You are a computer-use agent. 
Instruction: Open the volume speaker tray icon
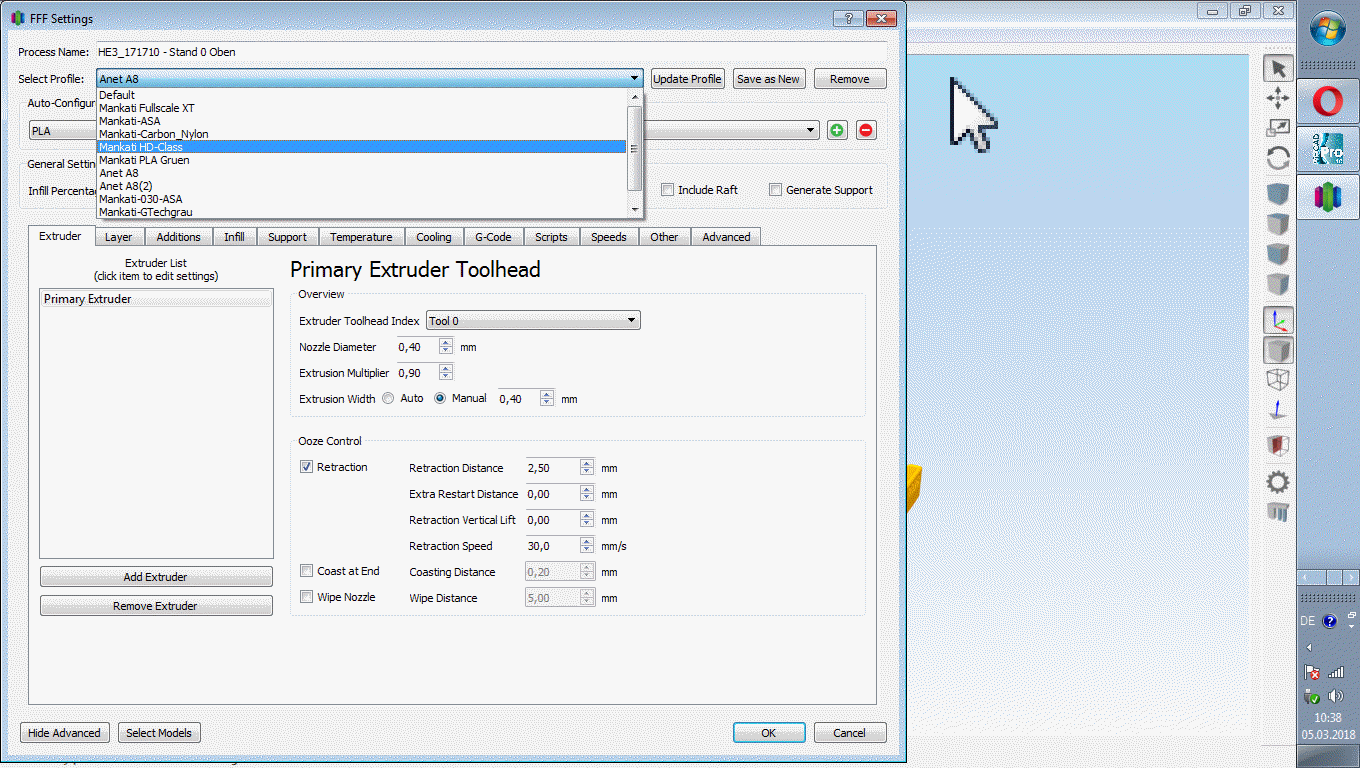[1336, 696]
